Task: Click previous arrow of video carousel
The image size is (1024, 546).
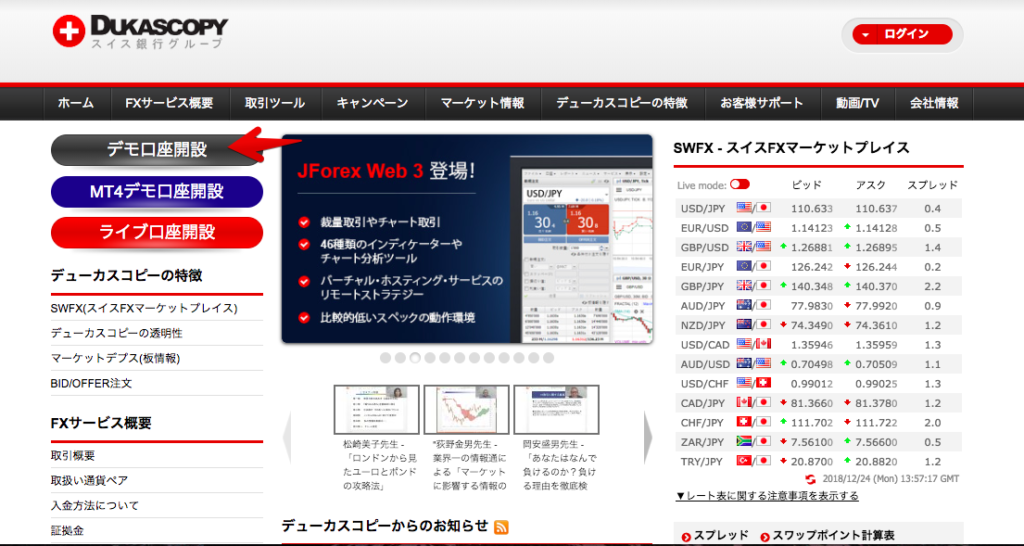Action: (287, 438)
